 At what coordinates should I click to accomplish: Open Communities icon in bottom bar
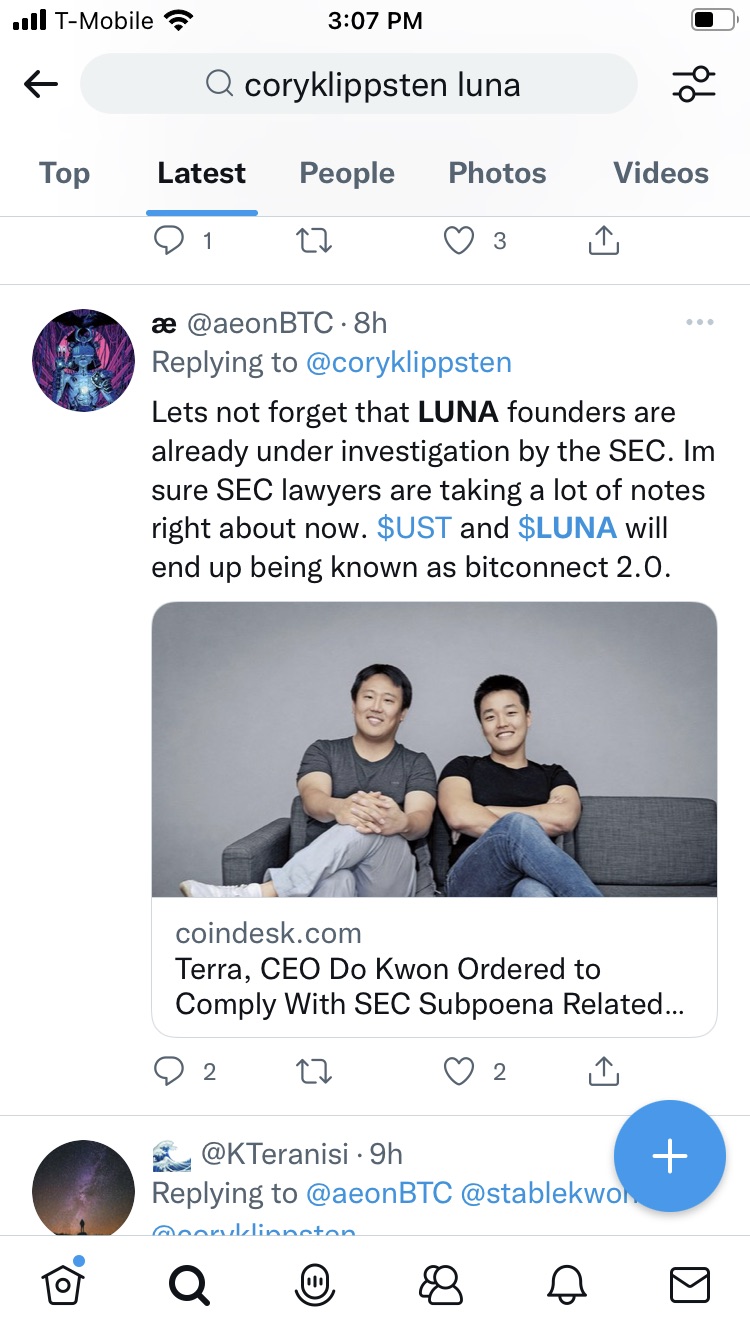pos(440,1284)
